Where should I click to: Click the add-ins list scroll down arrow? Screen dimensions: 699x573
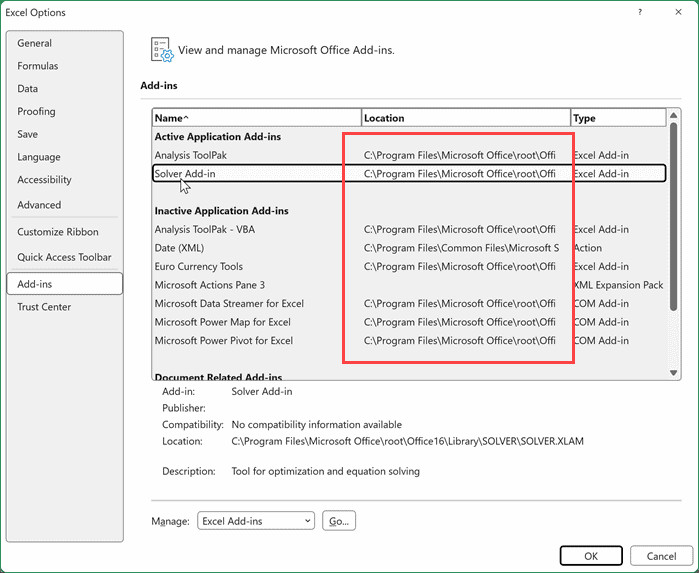pos(674,373)
